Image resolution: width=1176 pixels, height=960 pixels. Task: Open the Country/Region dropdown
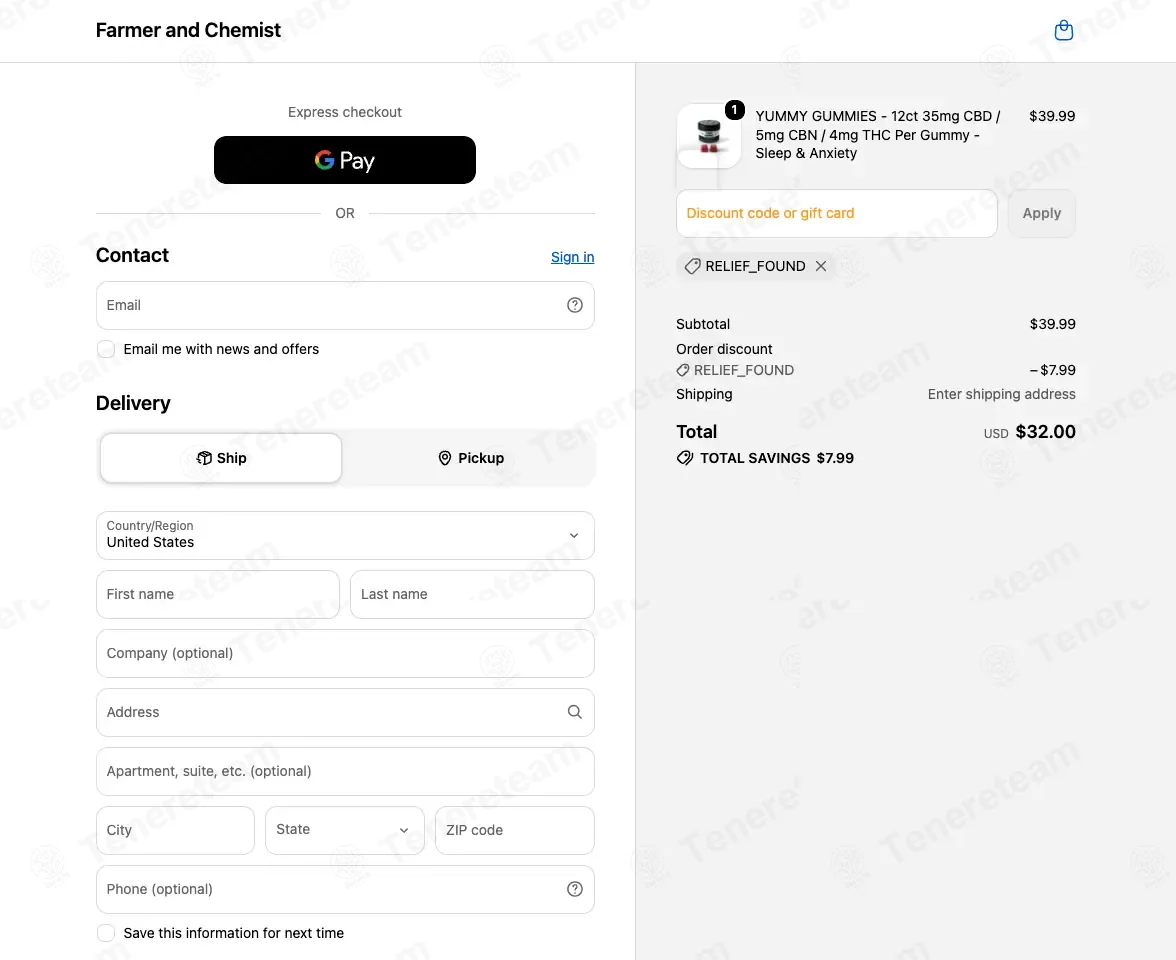click(345, 536)
